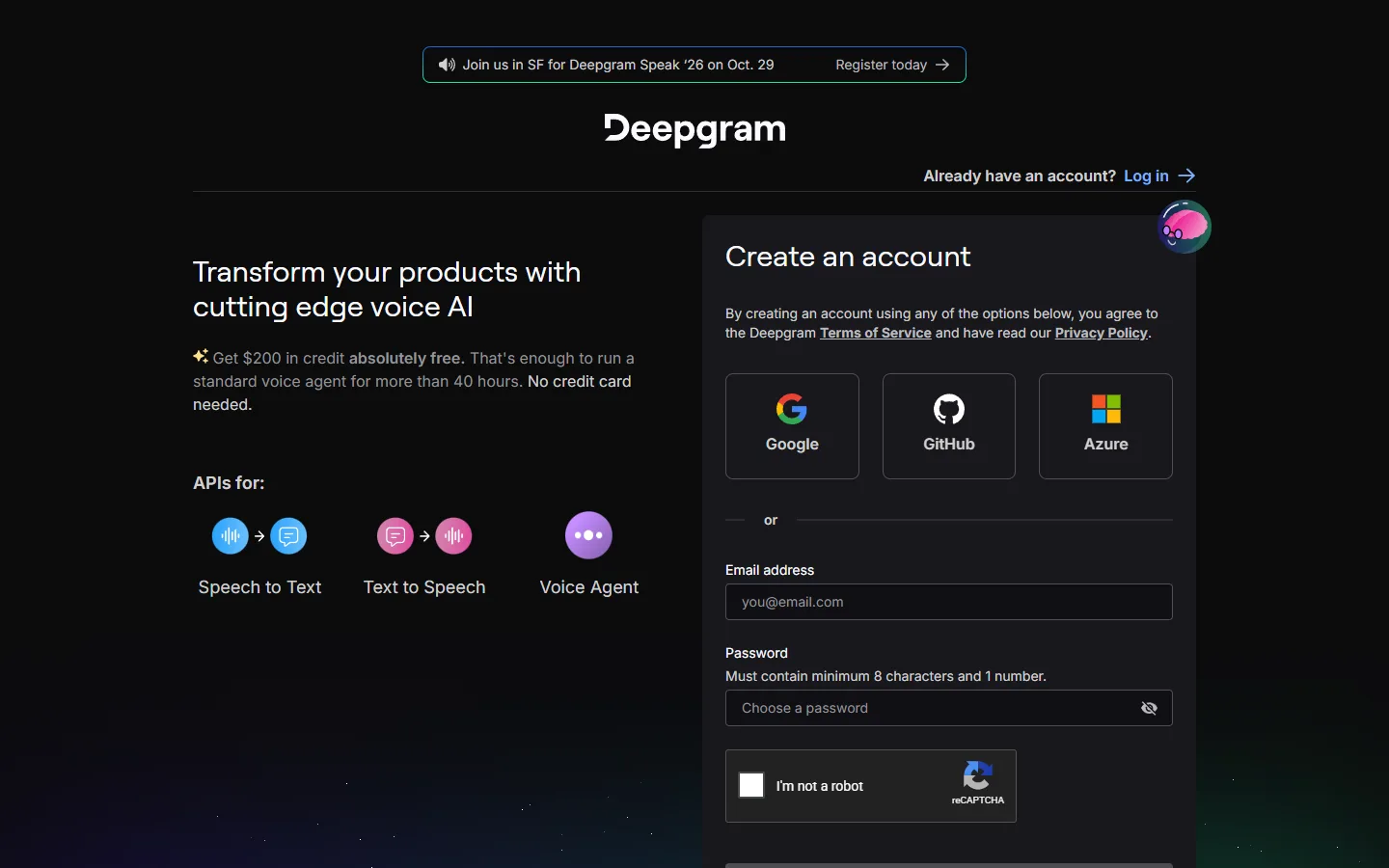Click the password requirement hint text
The width and height of the screenshot is (1389, 868).
(x=885, y=676)
